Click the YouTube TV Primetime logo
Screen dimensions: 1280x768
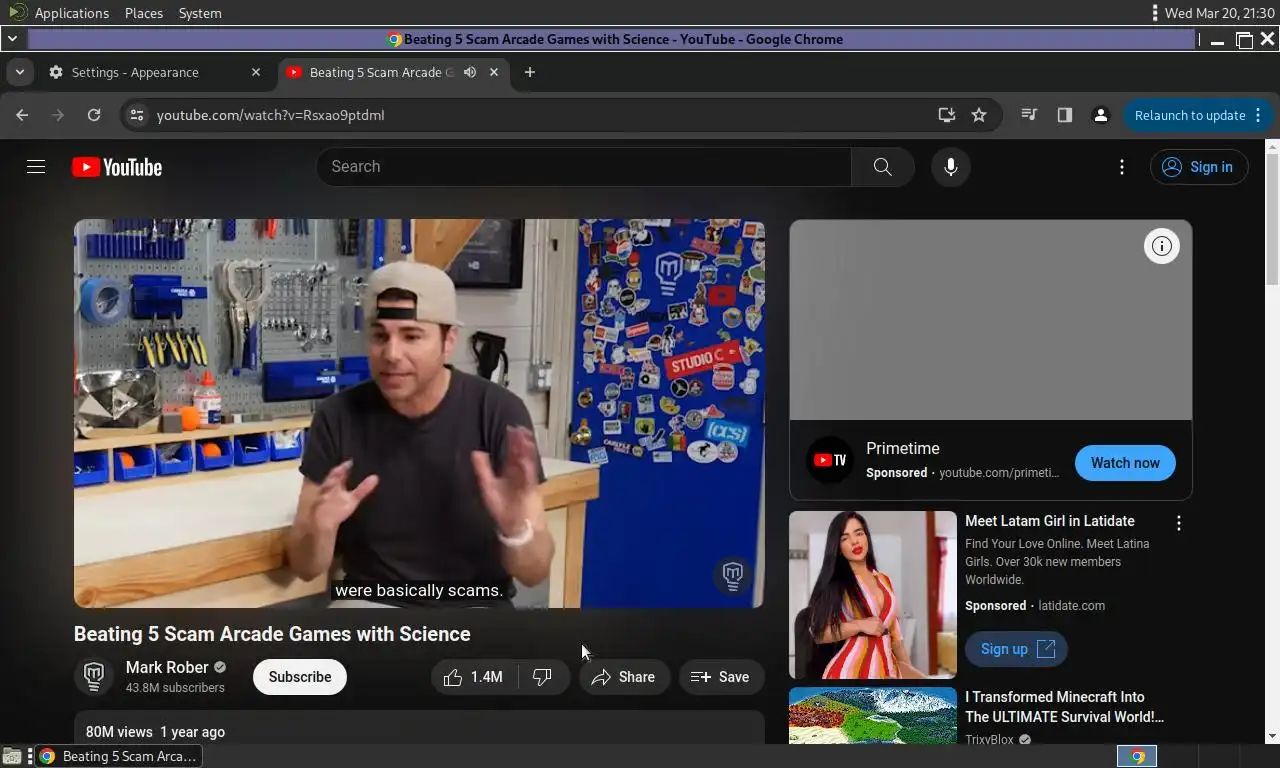coord(830,460)
